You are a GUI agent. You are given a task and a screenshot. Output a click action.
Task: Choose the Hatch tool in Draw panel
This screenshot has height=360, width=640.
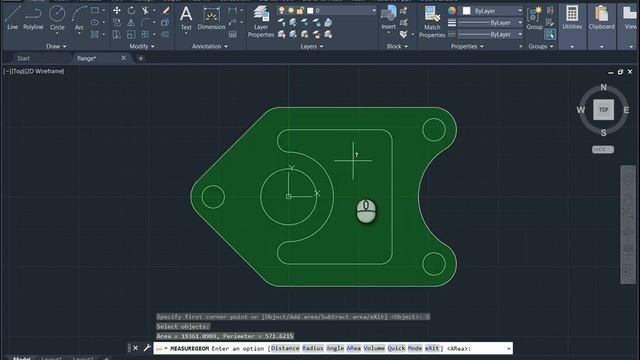(95, 35)
